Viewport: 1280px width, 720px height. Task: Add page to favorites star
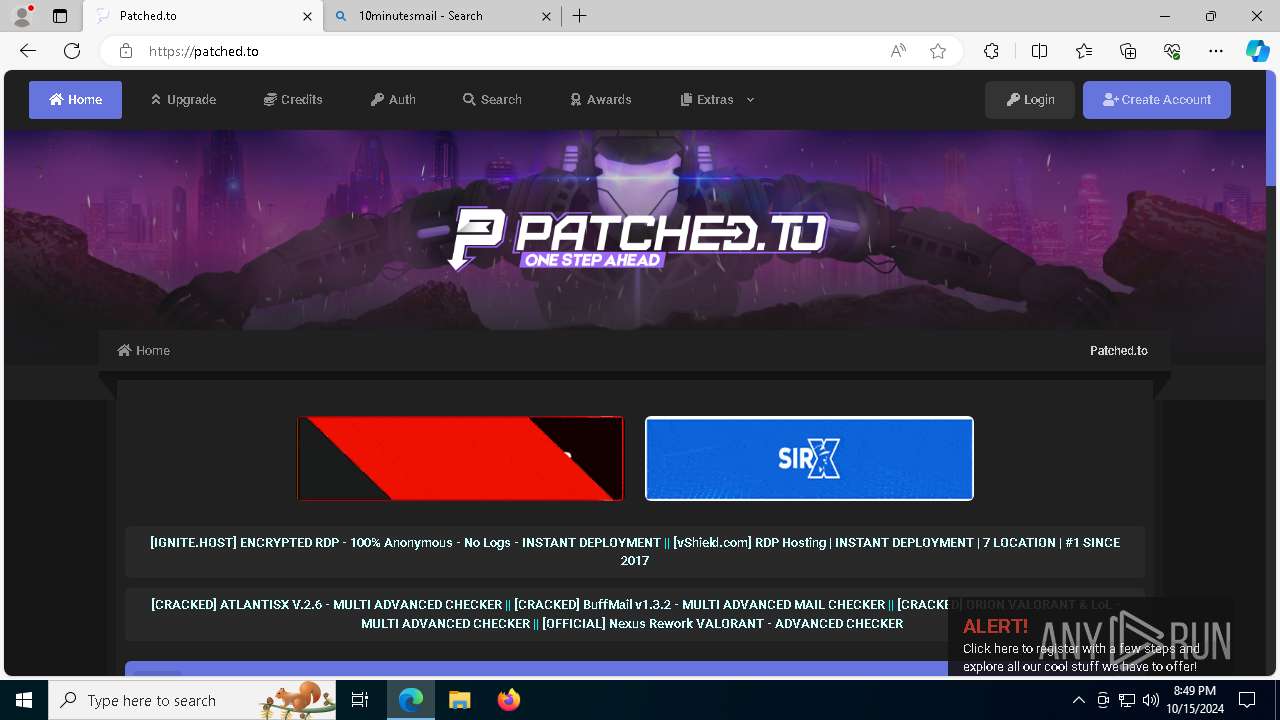point(938,51)
